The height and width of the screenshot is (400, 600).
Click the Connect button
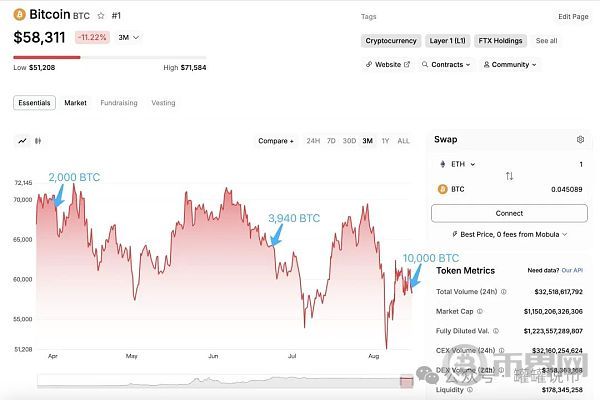509,213
